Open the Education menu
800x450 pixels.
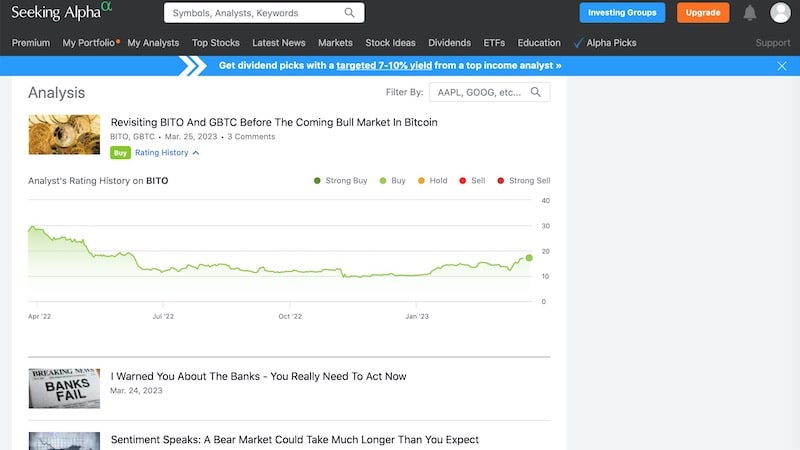539,43
